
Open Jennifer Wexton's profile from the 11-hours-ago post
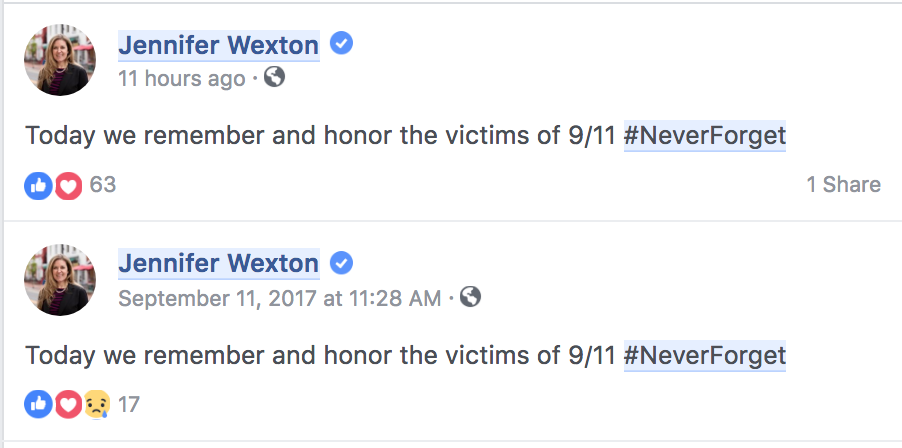pos(219,45)
